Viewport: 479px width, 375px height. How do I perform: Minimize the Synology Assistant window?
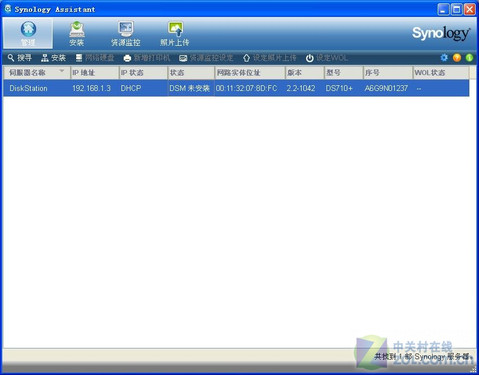pos(443,9)
